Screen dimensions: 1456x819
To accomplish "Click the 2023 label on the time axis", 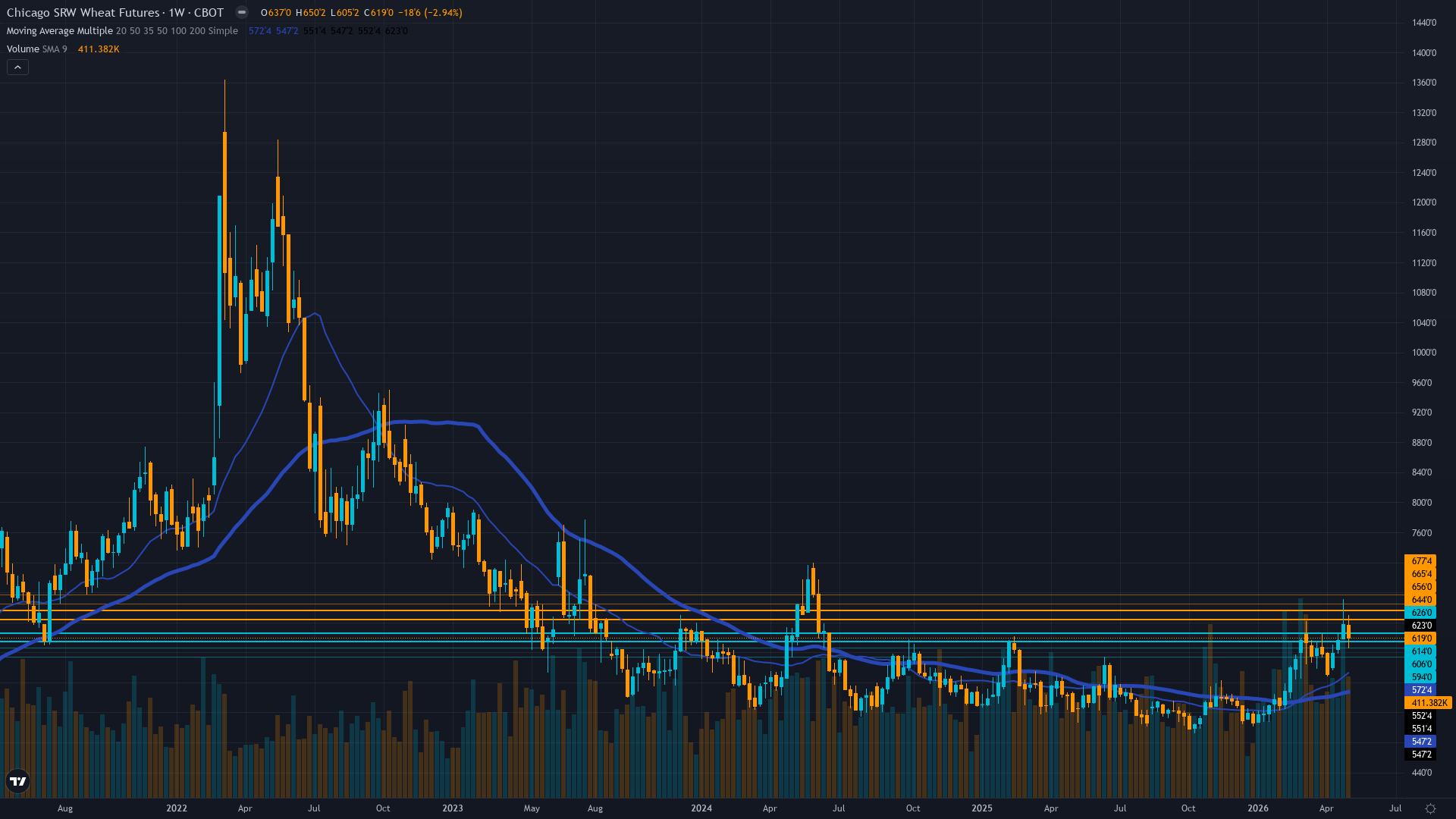I will click(453, 808).
